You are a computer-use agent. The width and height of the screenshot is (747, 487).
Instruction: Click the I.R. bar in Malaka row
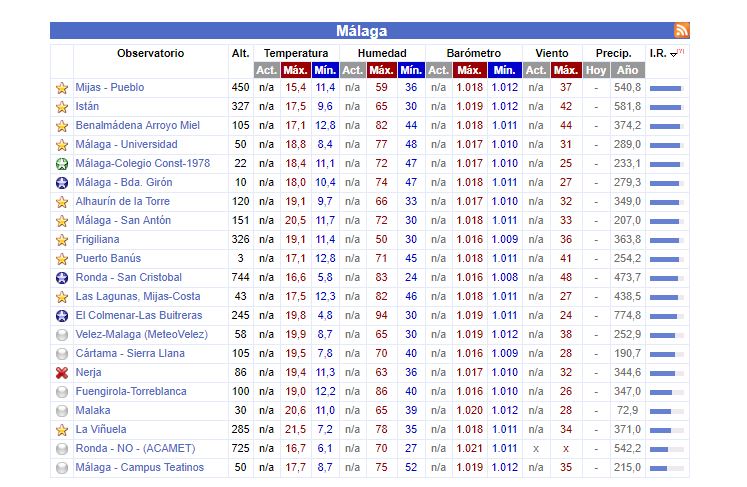[666, 411]
